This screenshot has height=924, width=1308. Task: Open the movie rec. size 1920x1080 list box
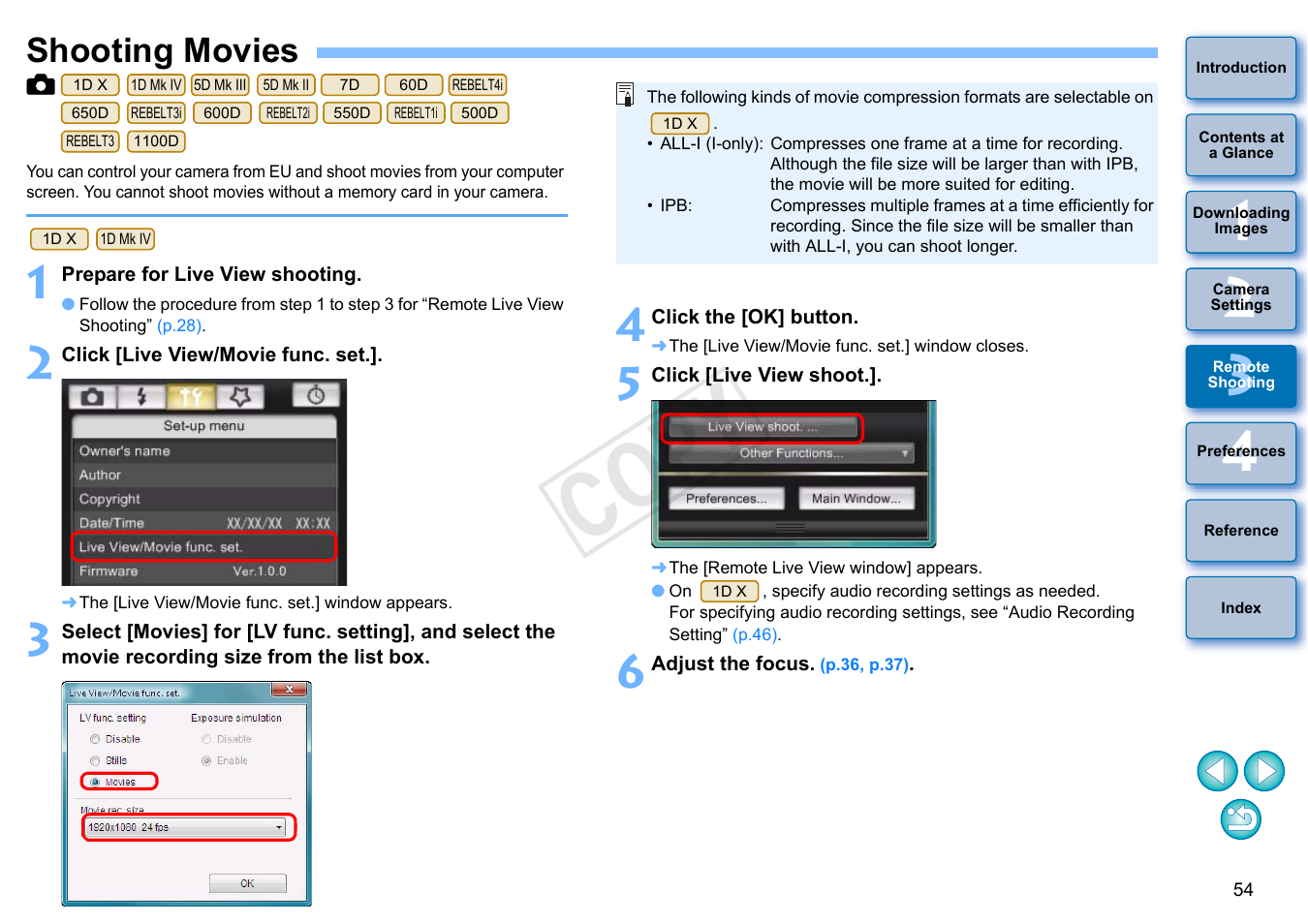(186, 827)
